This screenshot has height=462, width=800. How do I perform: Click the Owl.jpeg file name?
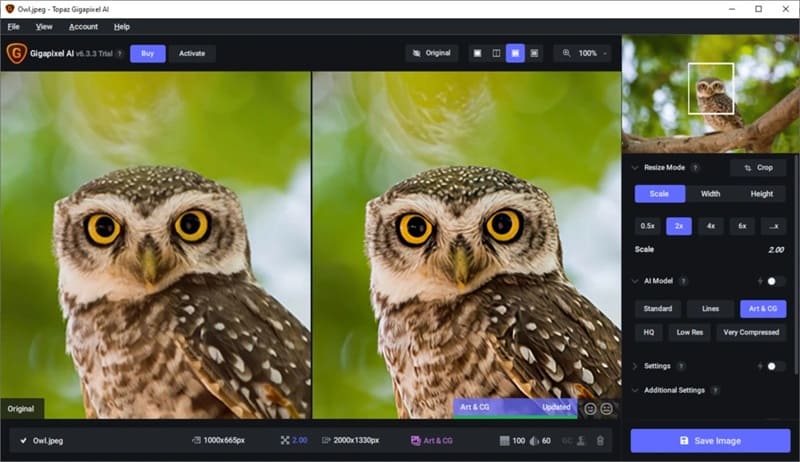48,441
